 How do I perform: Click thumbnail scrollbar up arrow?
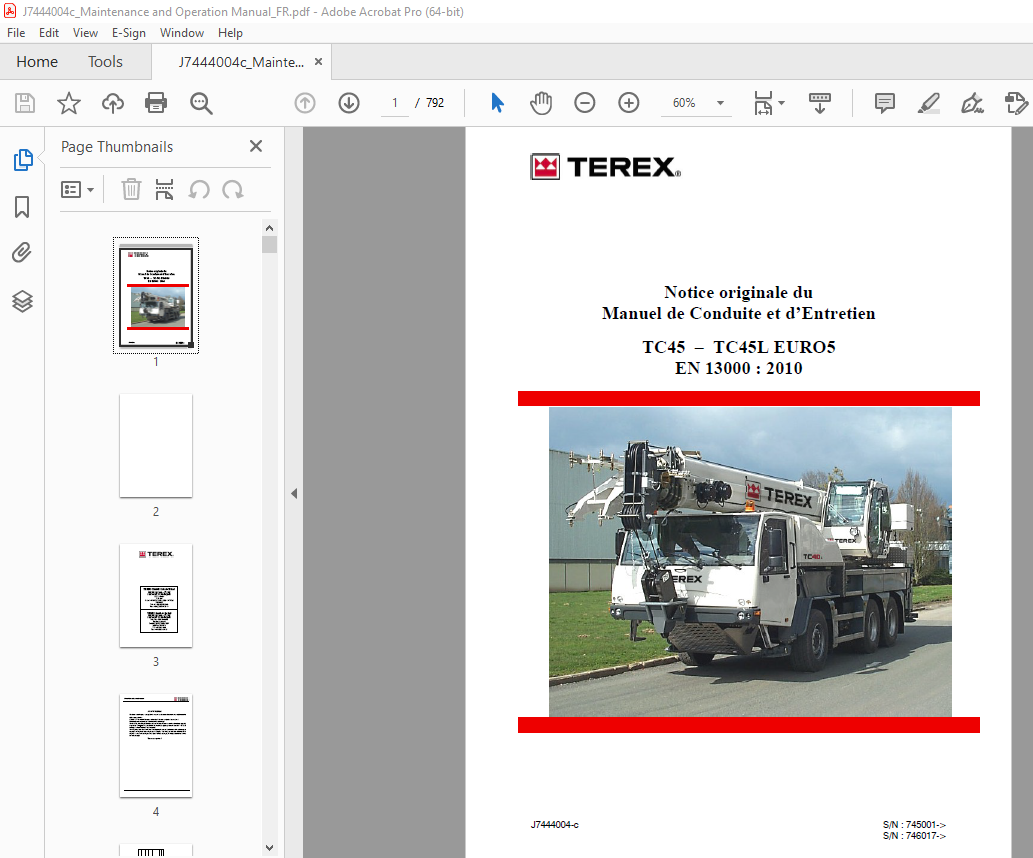[x=269, y=228]
